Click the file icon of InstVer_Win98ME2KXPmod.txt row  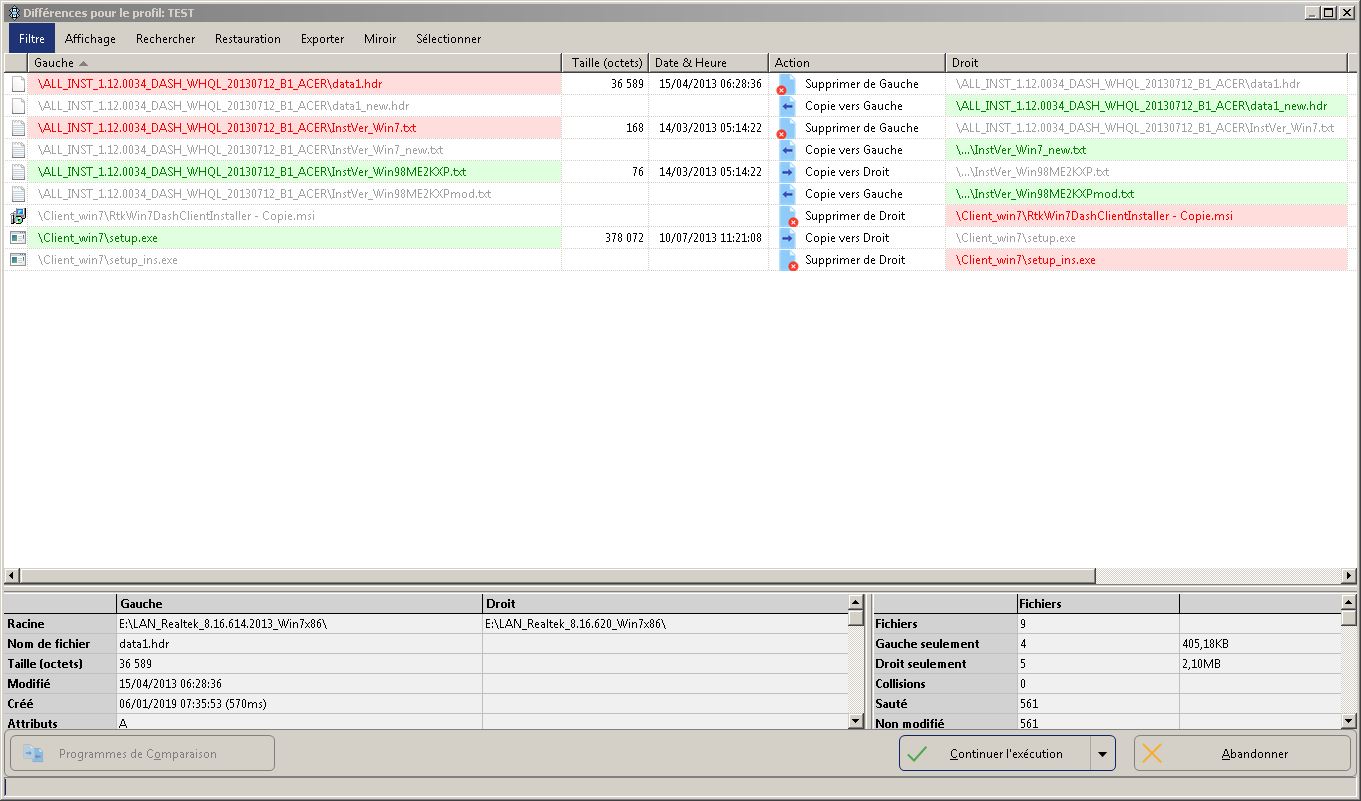[18, 194]
